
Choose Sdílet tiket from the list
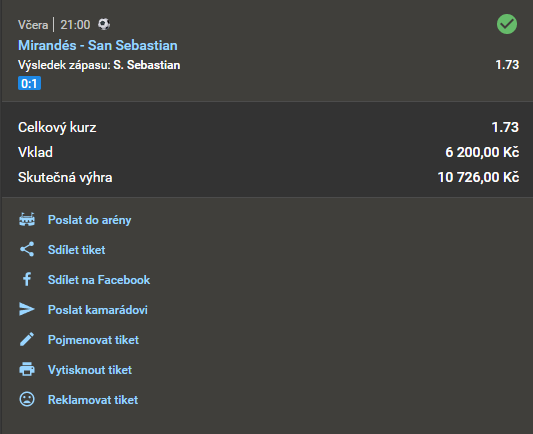point(76,250)
